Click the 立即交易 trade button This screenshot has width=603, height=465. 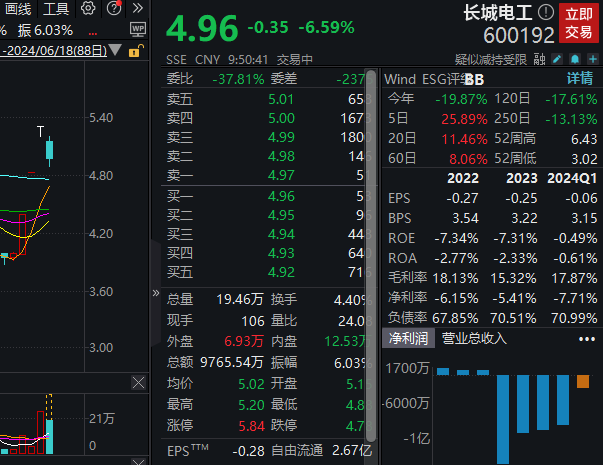pos(578,23)
